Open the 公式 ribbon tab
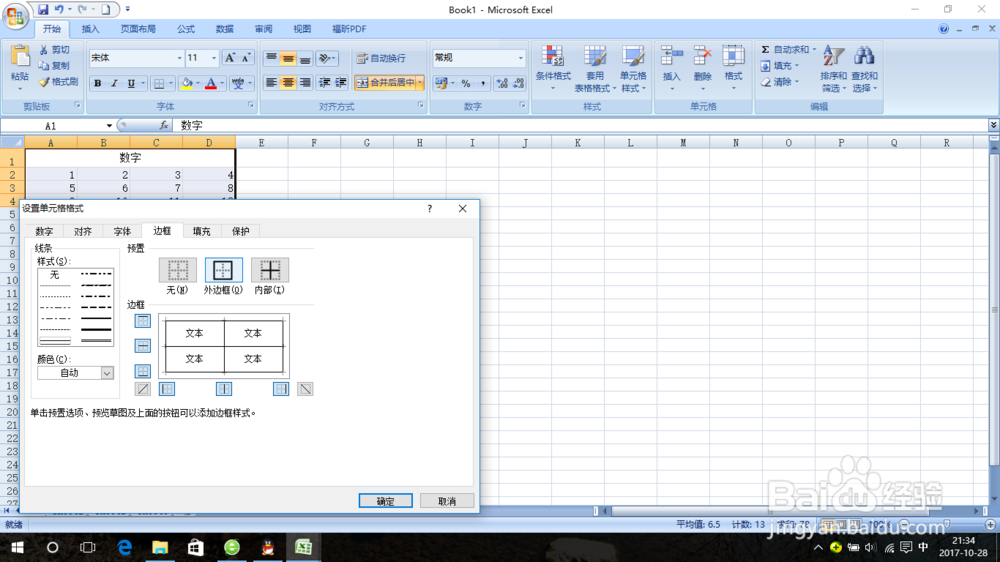The height and width of the screenshot is (562, 1000). coord(186,29)
